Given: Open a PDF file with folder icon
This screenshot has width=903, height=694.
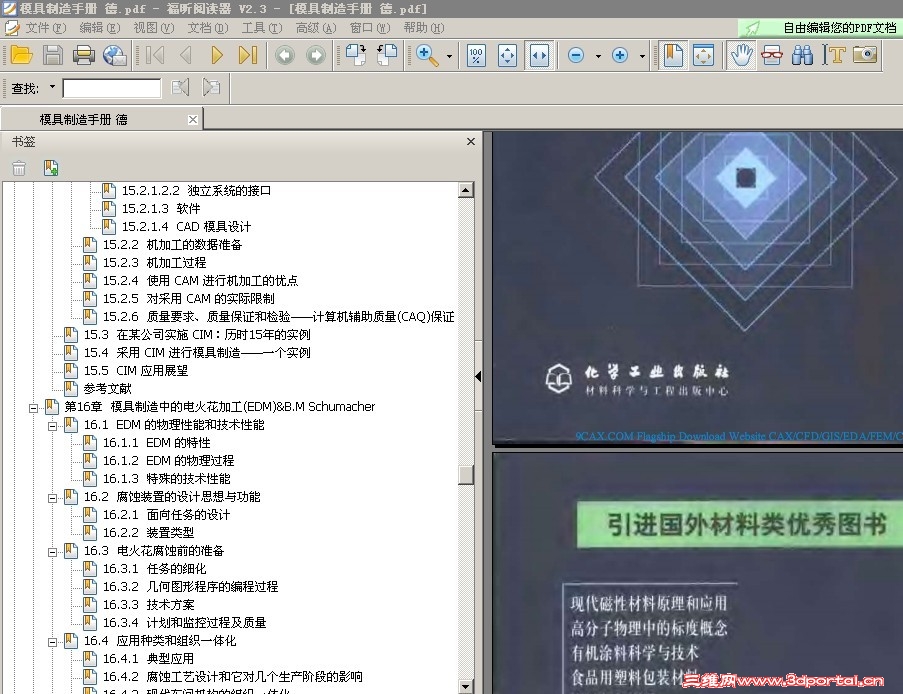Looking at the screenshot, I should [21, 55].
